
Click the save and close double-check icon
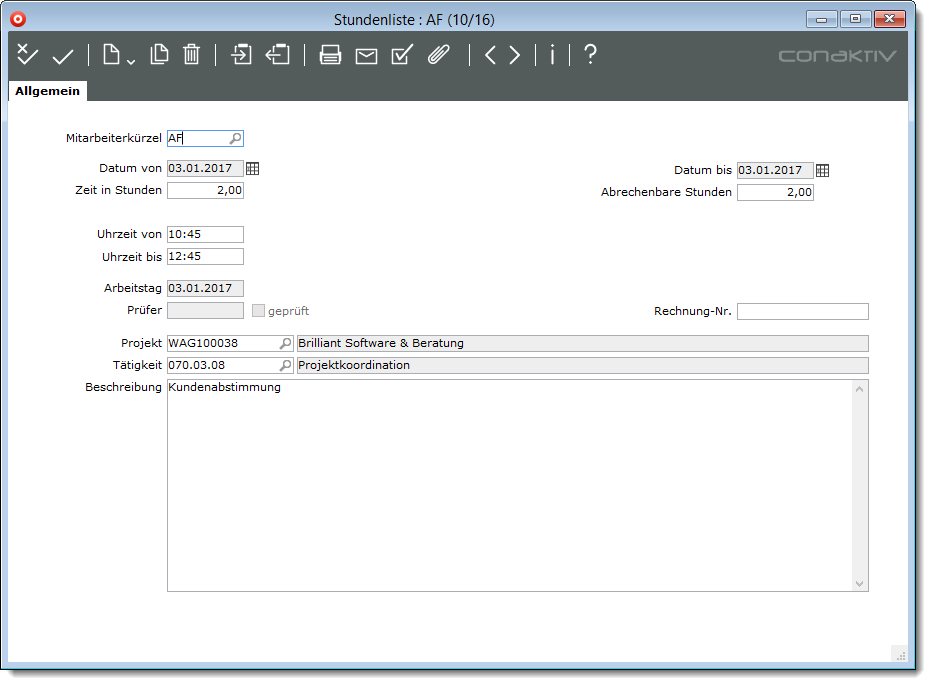tap(27, 55)
